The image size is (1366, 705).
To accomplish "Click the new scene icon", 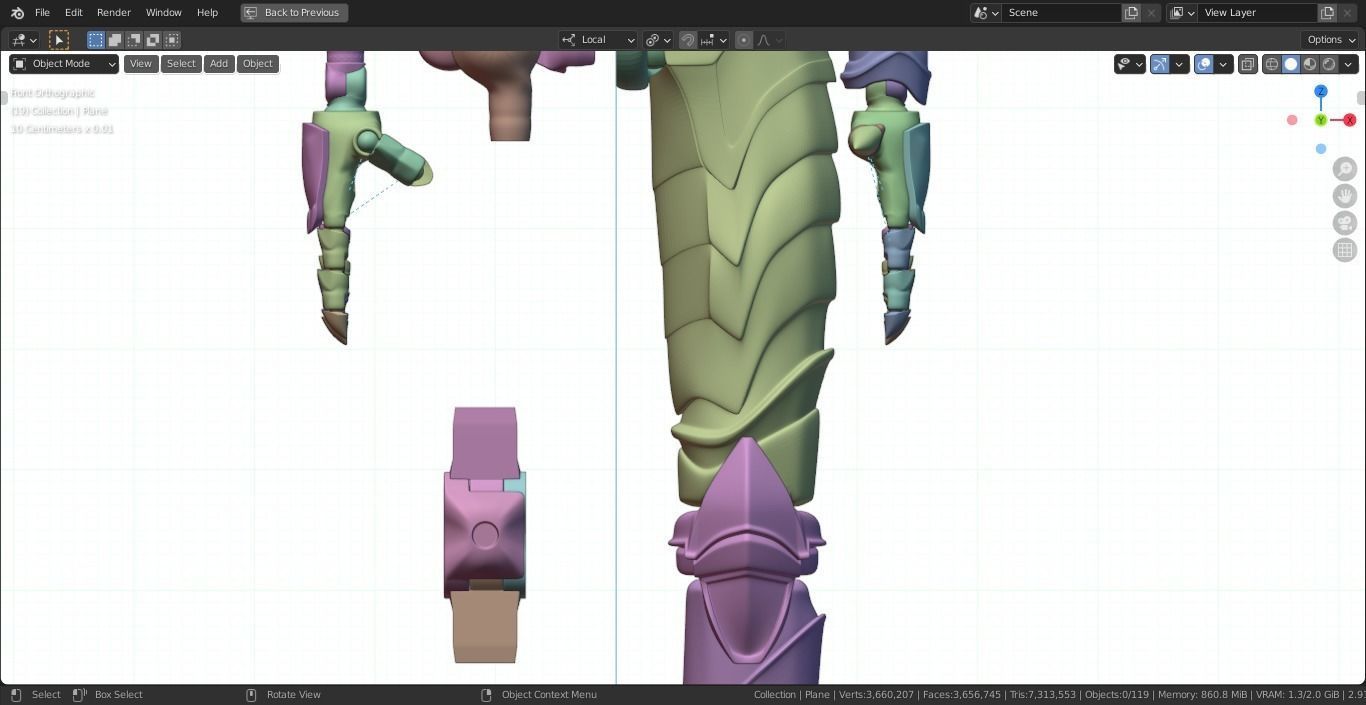I will [1131, 13].
